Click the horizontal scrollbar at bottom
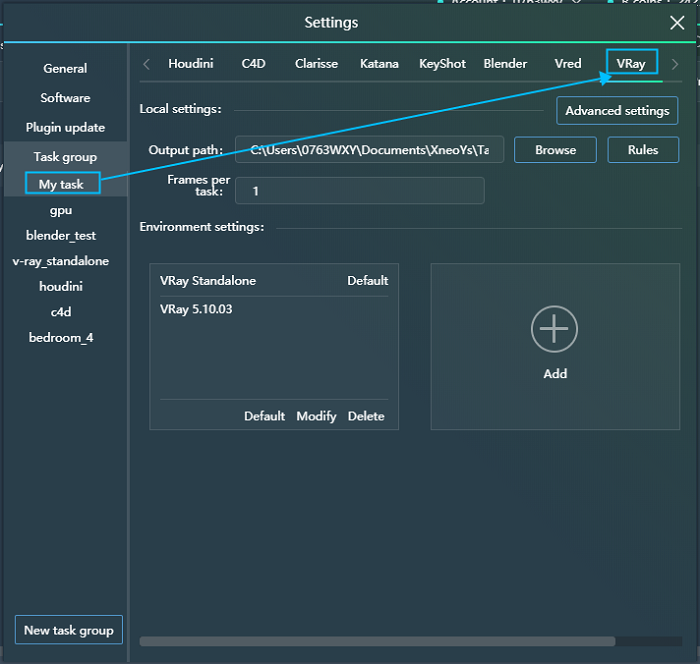The image size is (700, 664). point(378,641)
